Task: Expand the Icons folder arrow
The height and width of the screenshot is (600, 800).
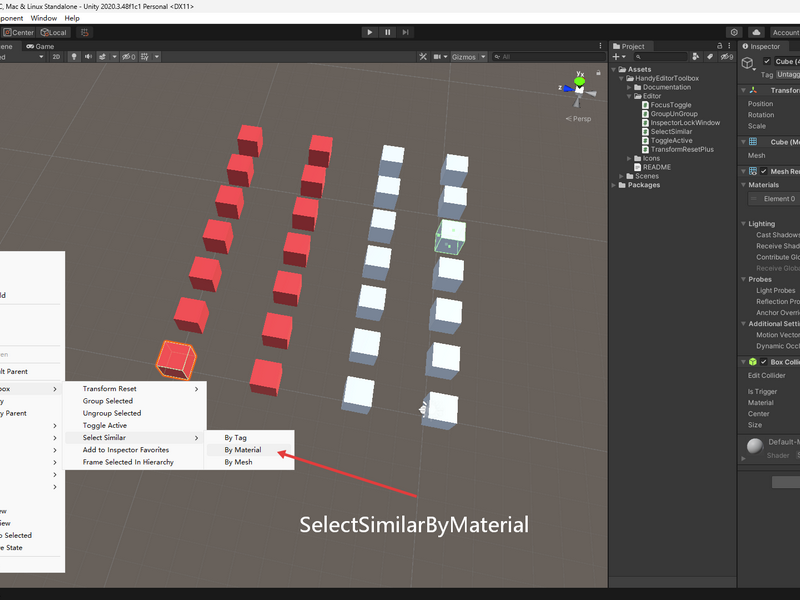Action: 629,159
